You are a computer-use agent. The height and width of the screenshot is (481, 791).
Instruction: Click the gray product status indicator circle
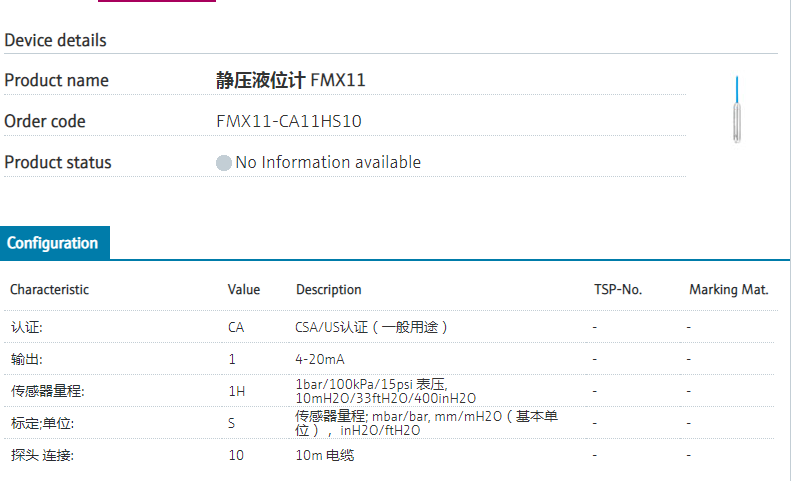coord(224,163)
